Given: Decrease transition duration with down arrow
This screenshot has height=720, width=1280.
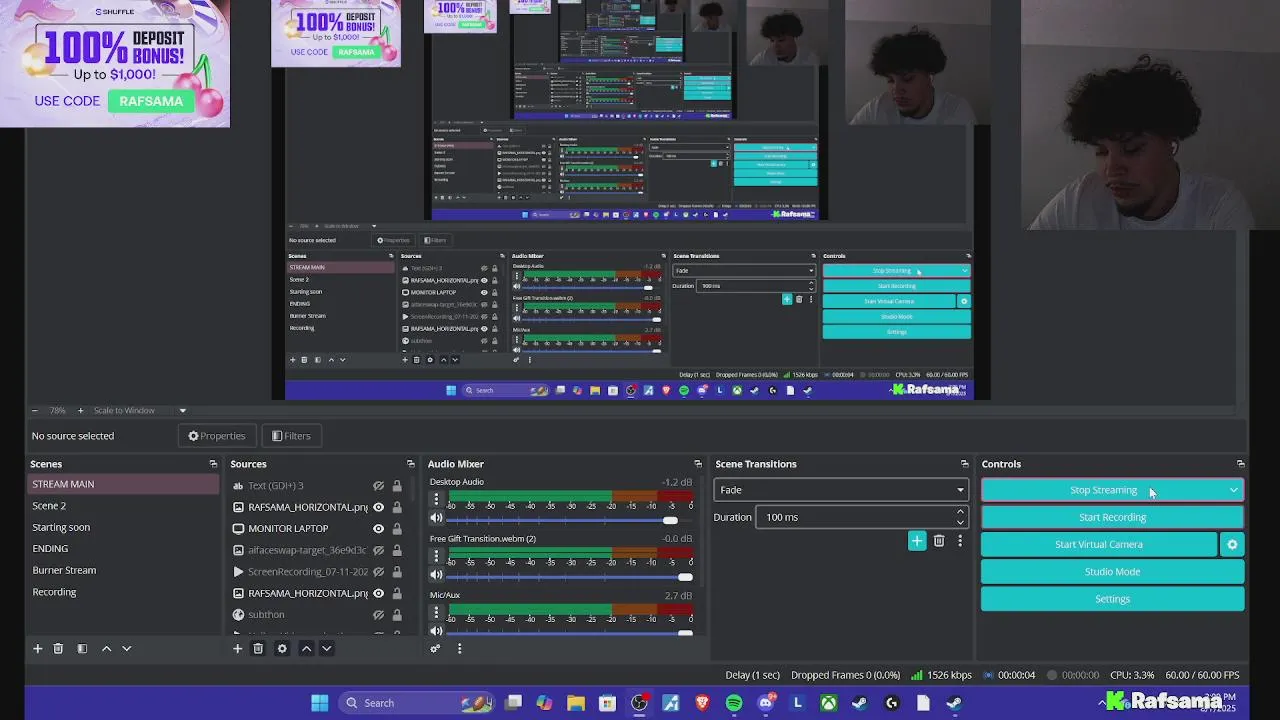Looking at the screenshot, I should point(960,522).
